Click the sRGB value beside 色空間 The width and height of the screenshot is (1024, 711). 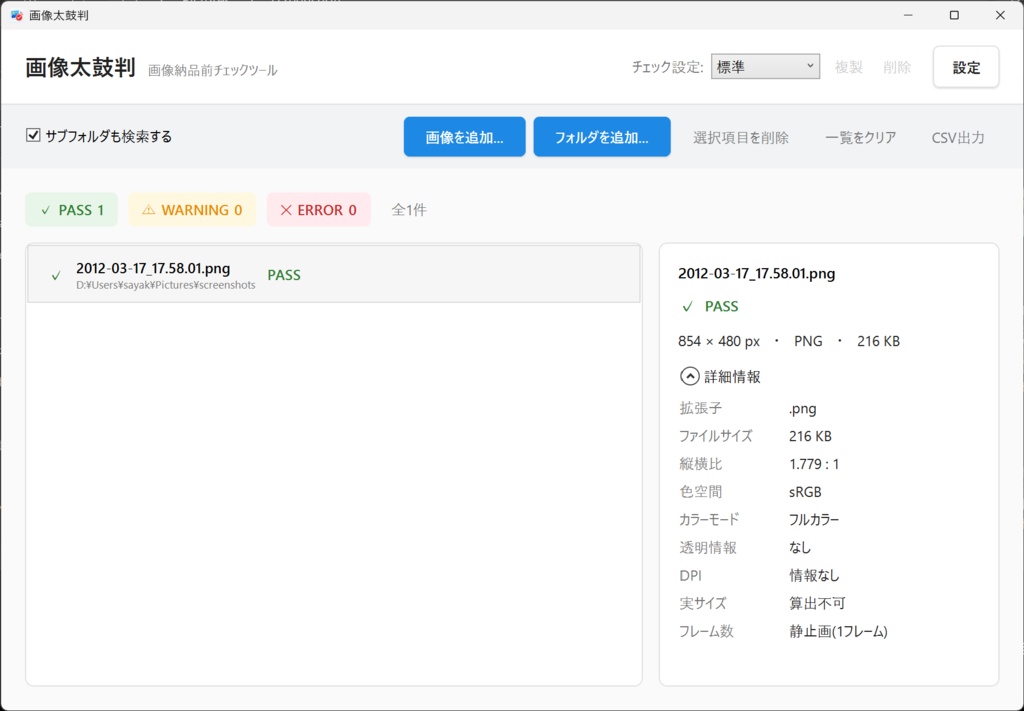[x=805, y=492]
